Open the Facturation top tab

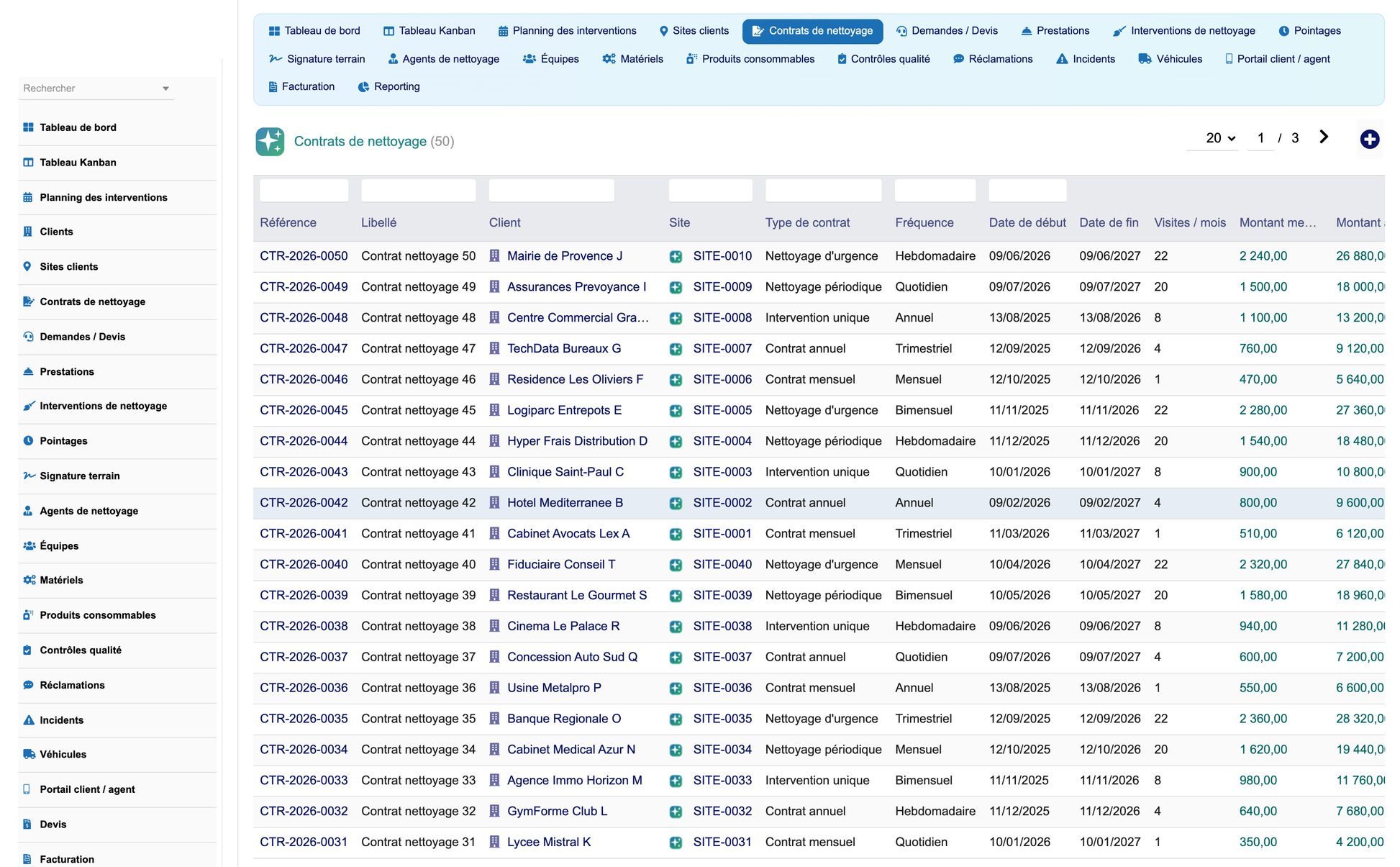301,86
